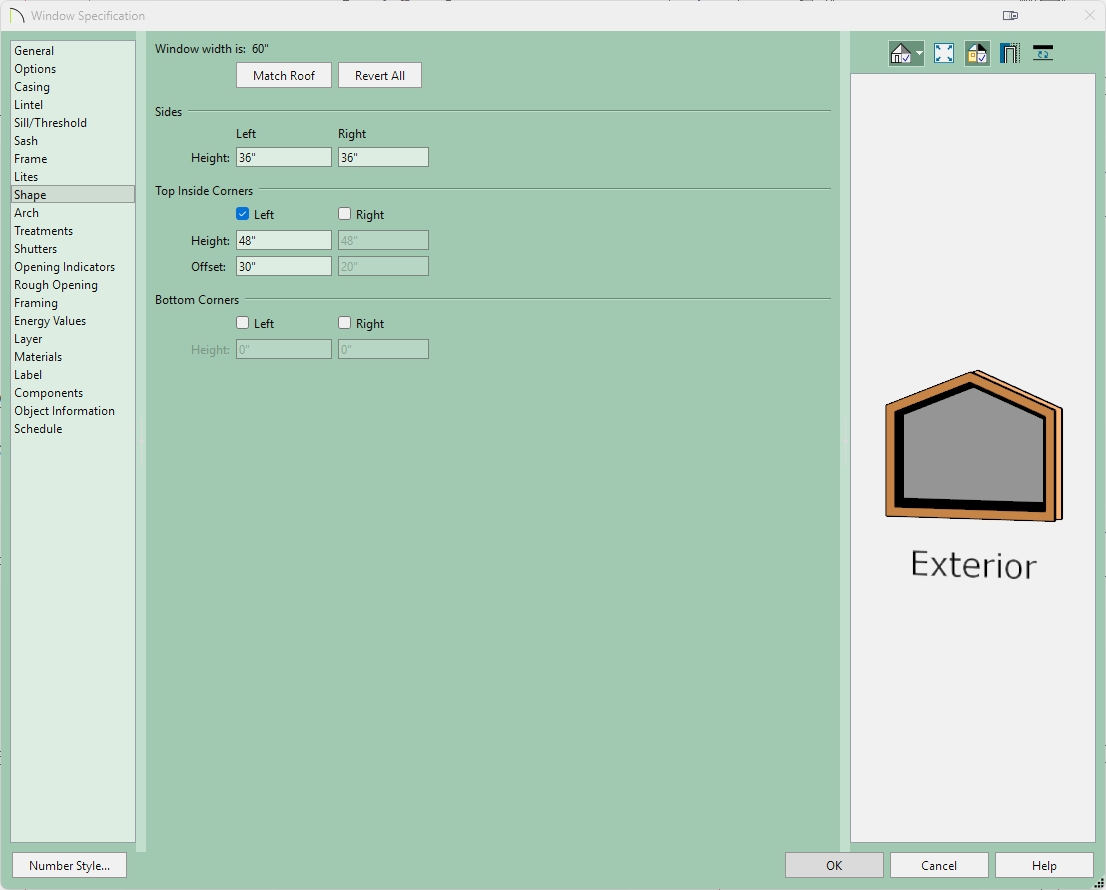Select Energy Values in the side list
Viewport: 1106px width, 890px height.
[50, 321]
